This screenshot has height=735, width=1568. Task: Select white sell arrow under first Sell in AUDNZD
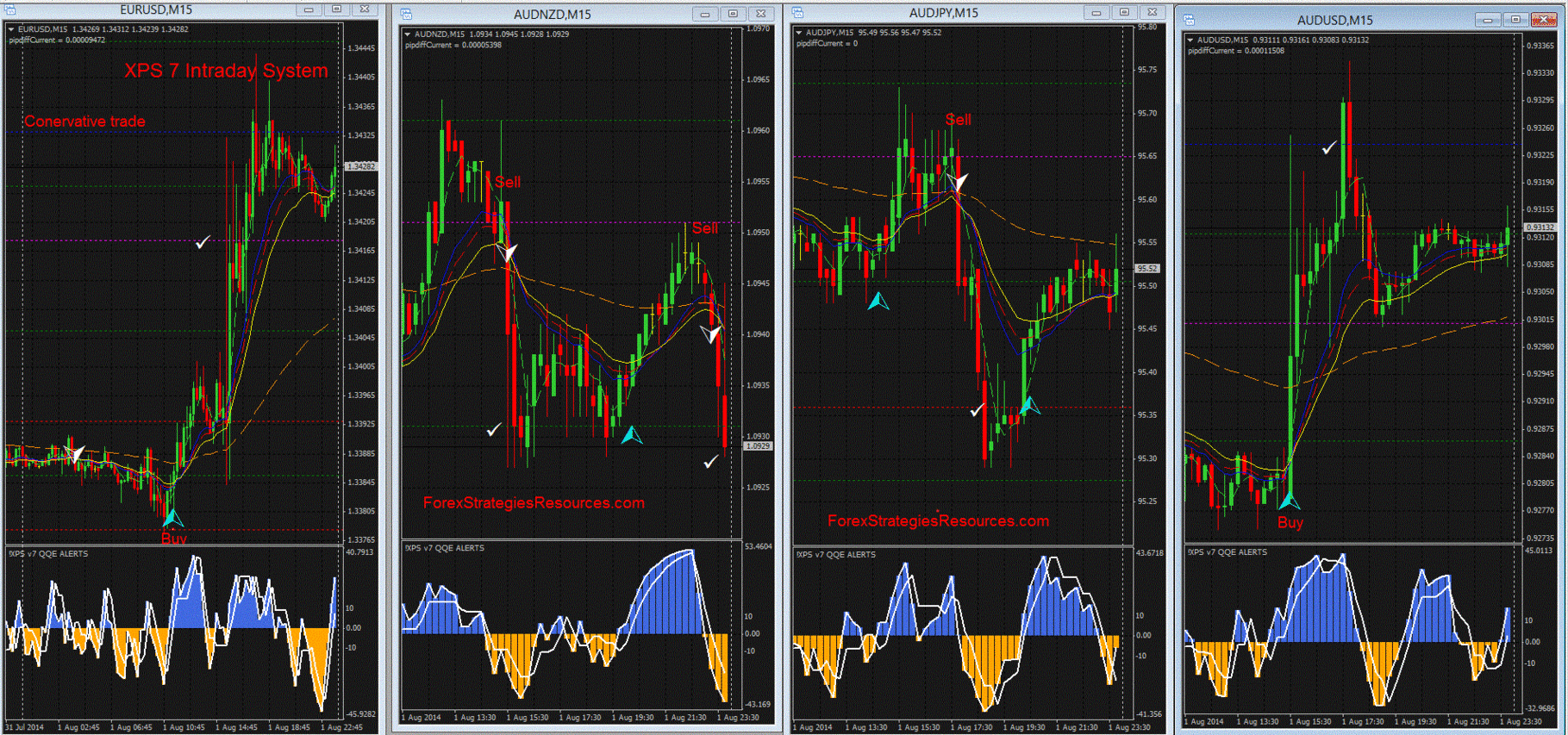(x=508, y=252)
